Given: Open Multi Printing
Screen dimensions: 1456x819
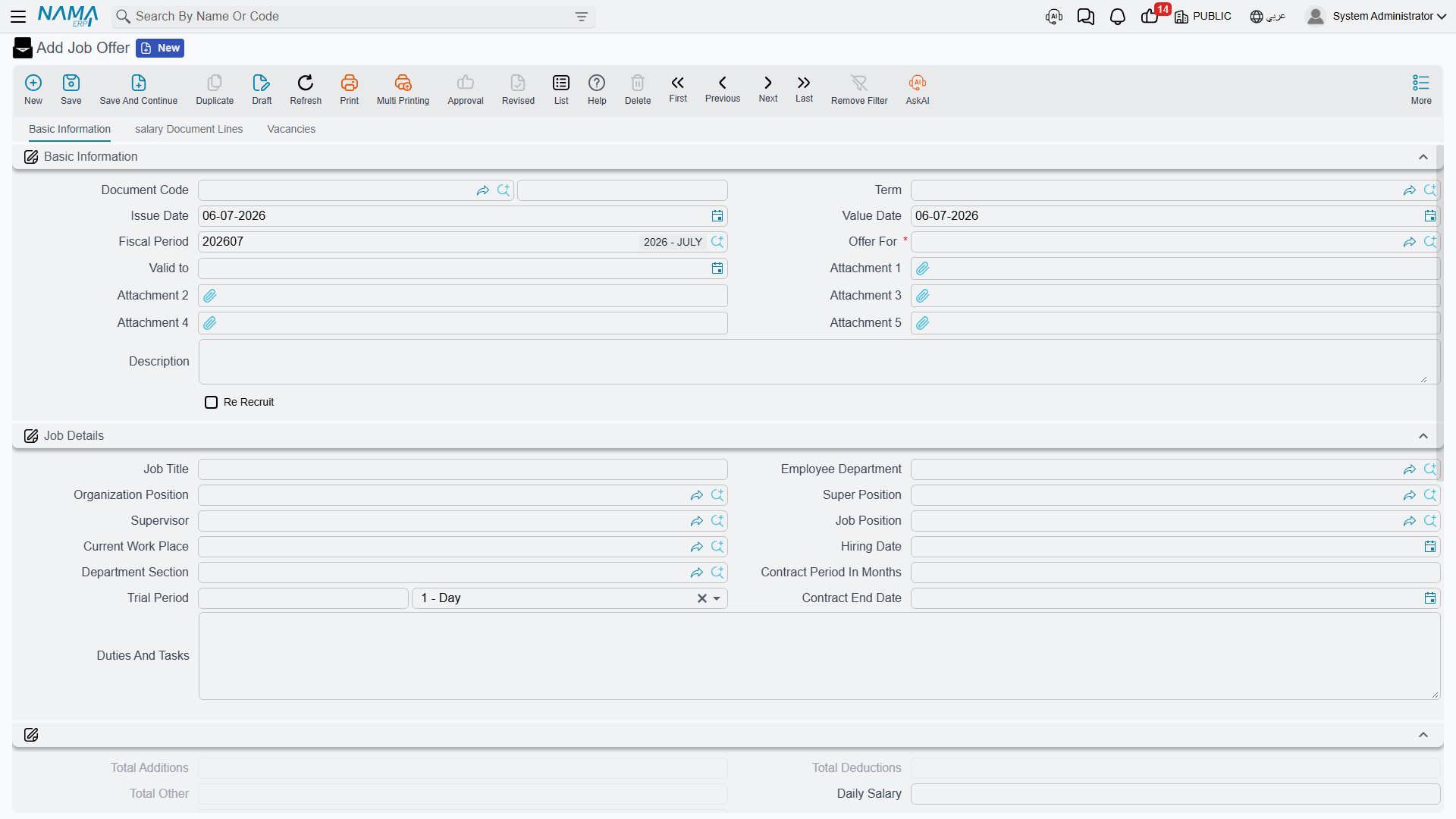Looking at the screenshot, I should (x=403, y=83).
